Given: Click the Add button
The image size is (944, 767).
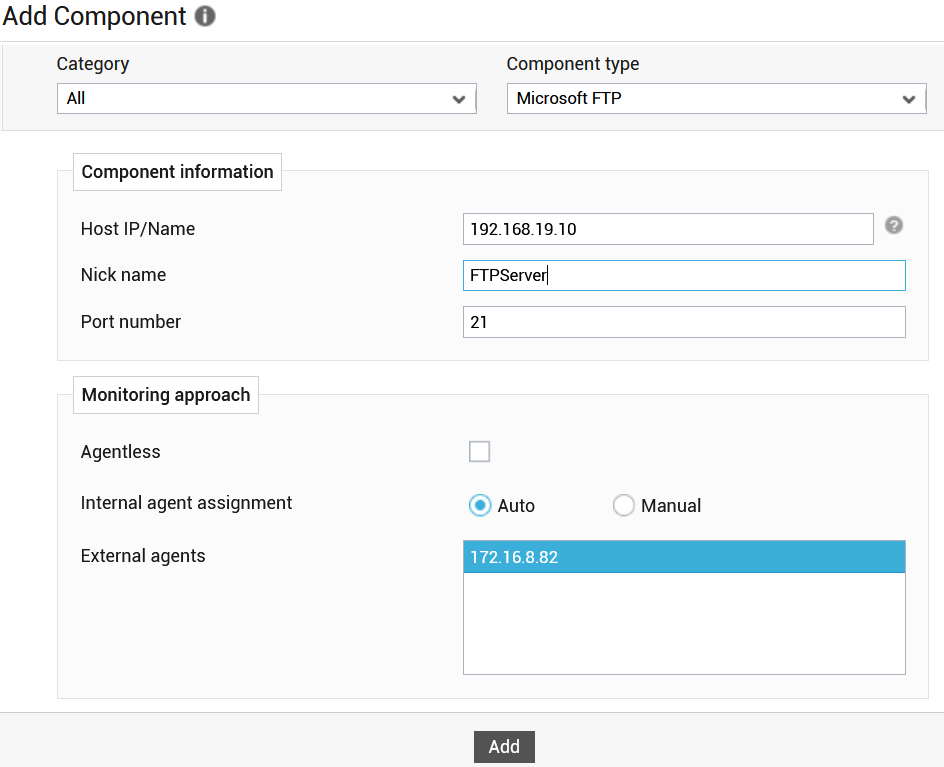Looking at the screenshot, I should click(x=504, y=747).
